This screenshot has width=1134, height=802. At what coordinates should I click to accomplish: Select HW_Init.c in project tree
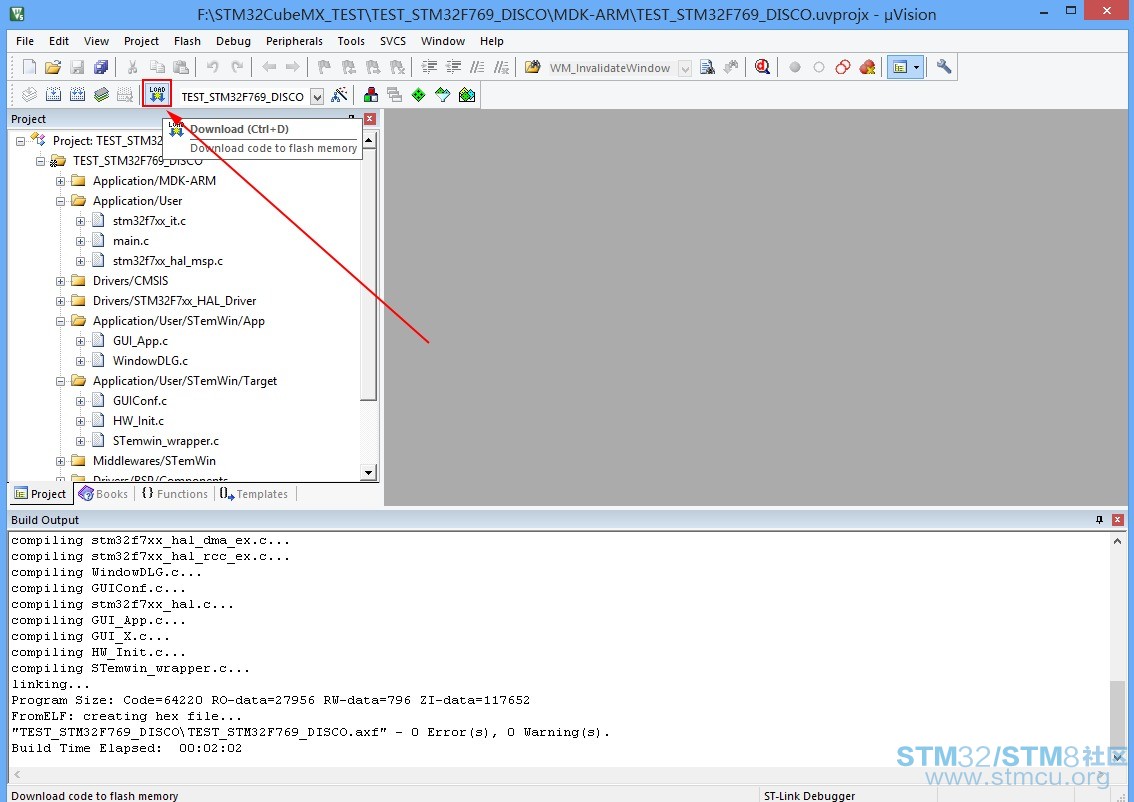click(x=138, y=421)
